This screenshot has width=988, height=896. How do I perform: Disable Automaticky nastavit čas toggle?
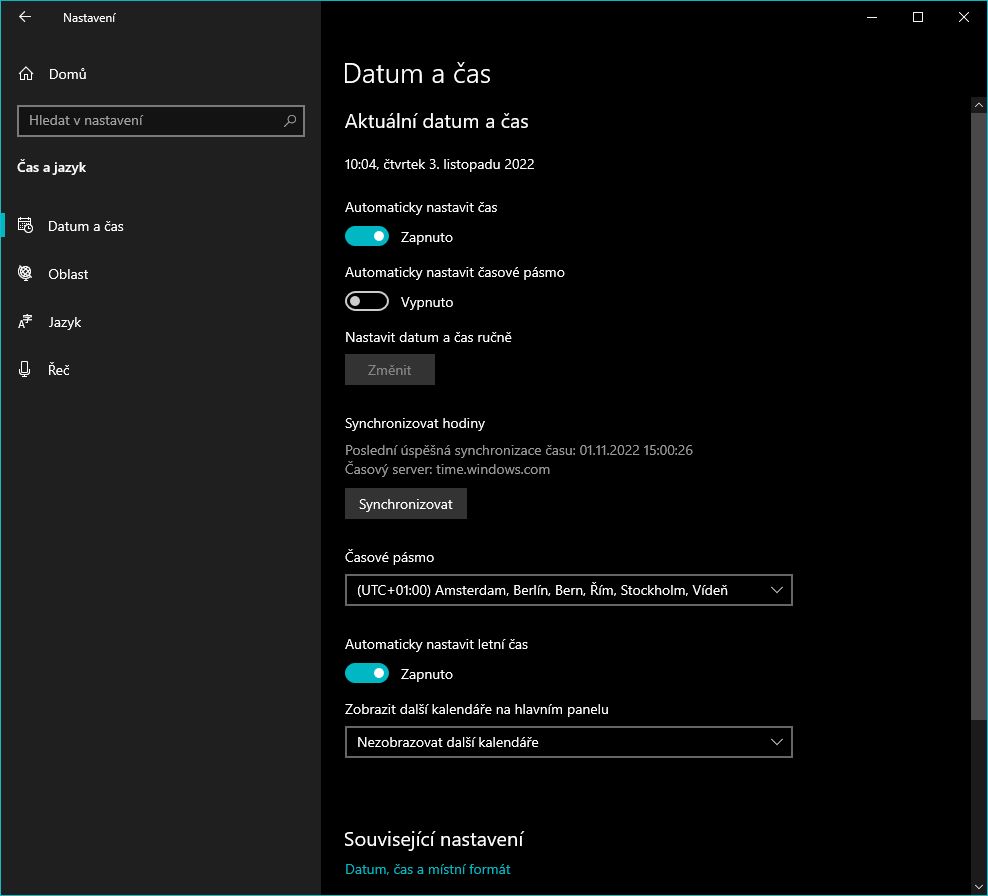(x=366, y=237)
